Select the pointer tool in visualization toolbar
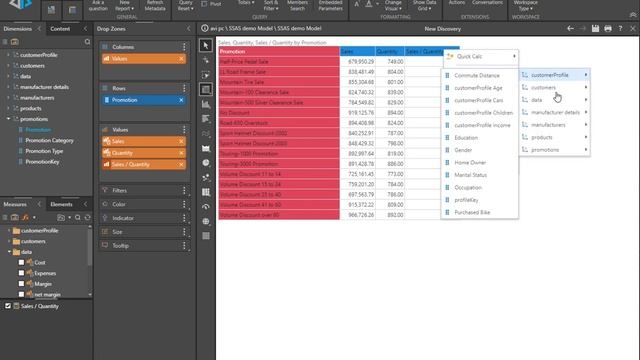Screen dimensions: 640x360 [x=206, y=45]
